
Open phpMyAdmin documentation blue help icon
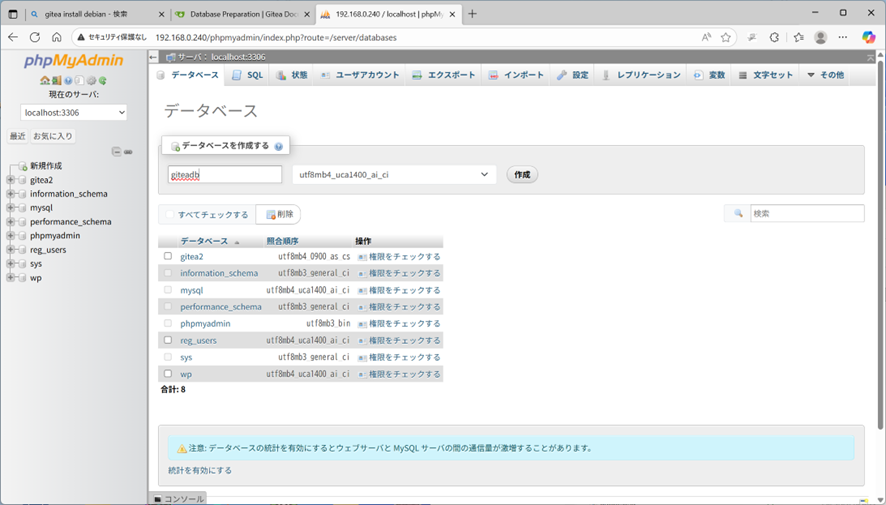tap(68, 80)
